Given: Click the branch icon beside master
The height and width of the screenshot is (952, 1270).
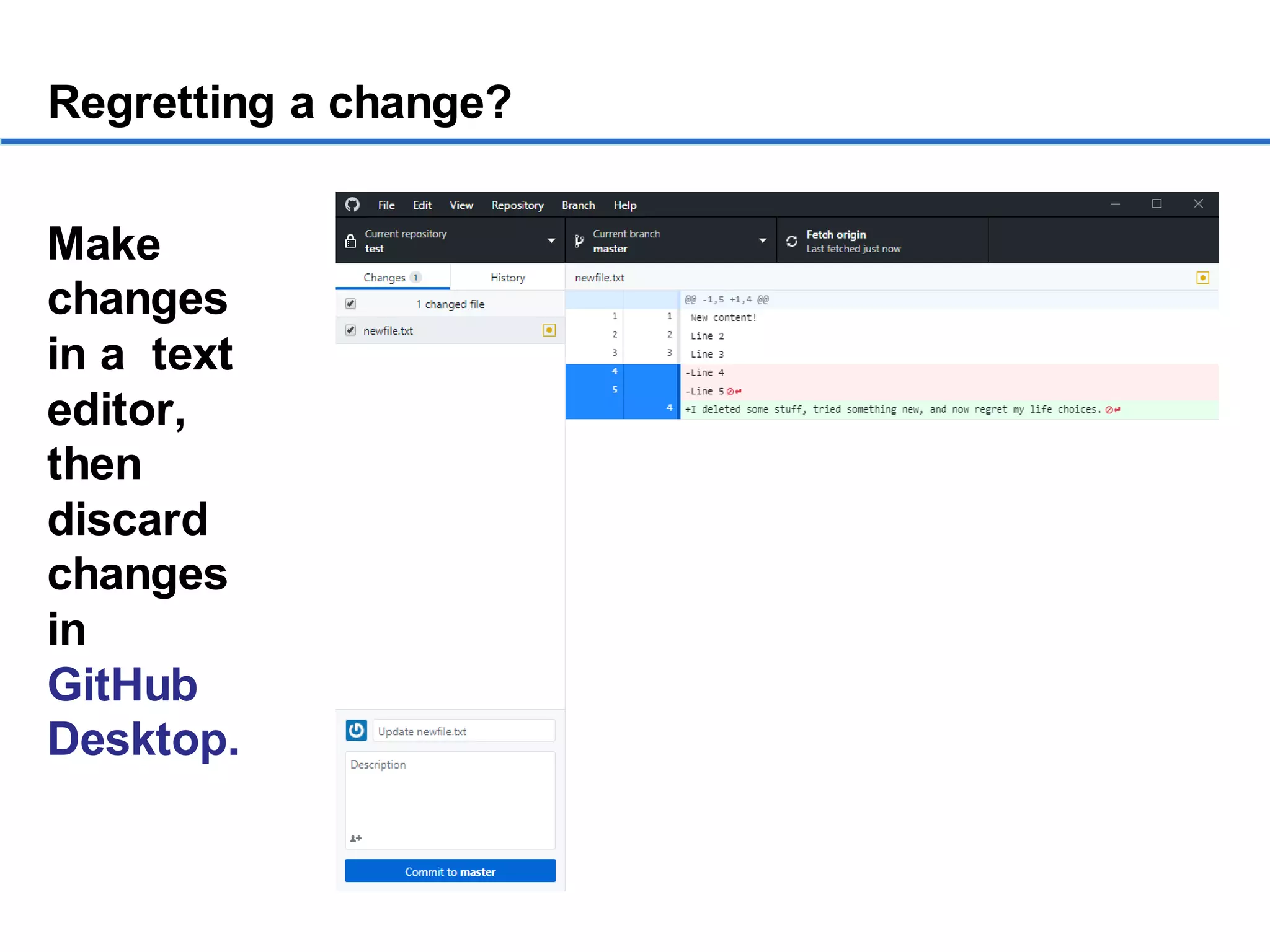Looking at the screenshot, I should click(x=579, y=241).
